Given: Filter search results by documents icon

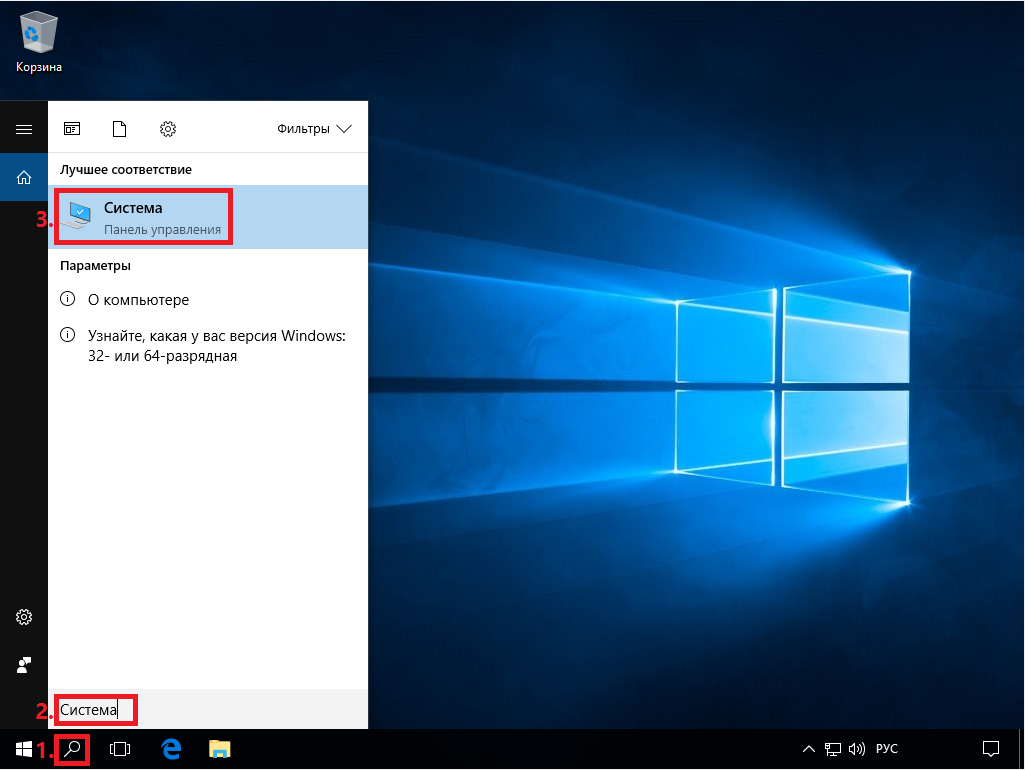Looking at the screenshot, I should [120, 129].
